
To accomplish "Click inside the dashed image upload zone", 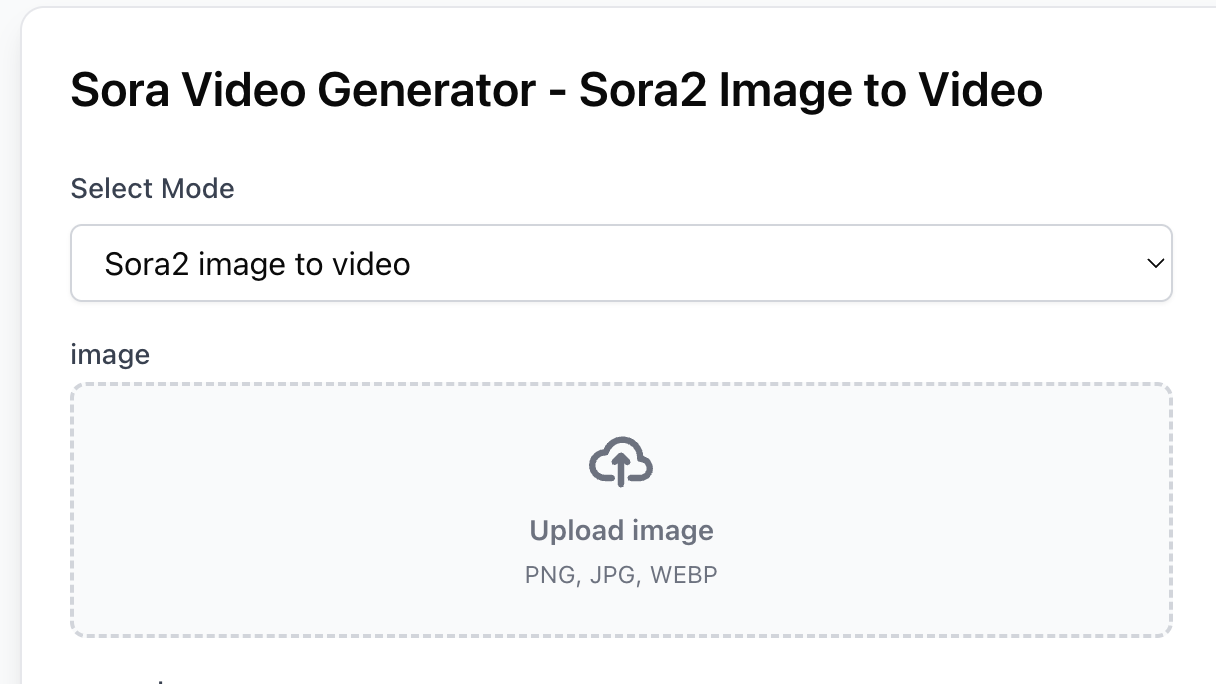I will point(621,508).
